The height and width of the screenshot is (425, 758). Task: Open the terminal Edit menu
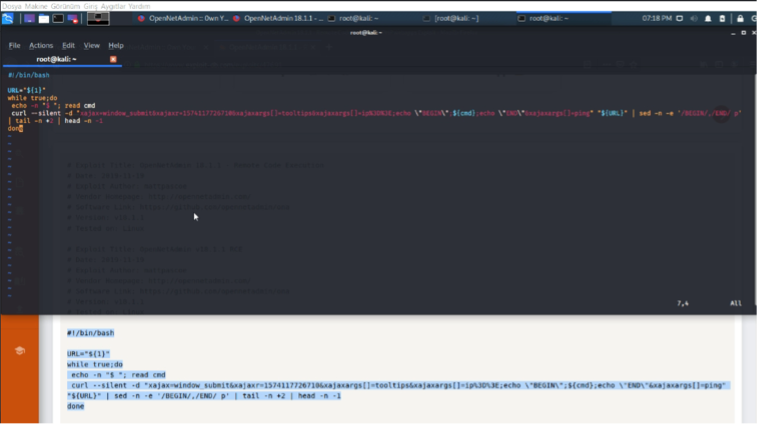tap(68, 45)
